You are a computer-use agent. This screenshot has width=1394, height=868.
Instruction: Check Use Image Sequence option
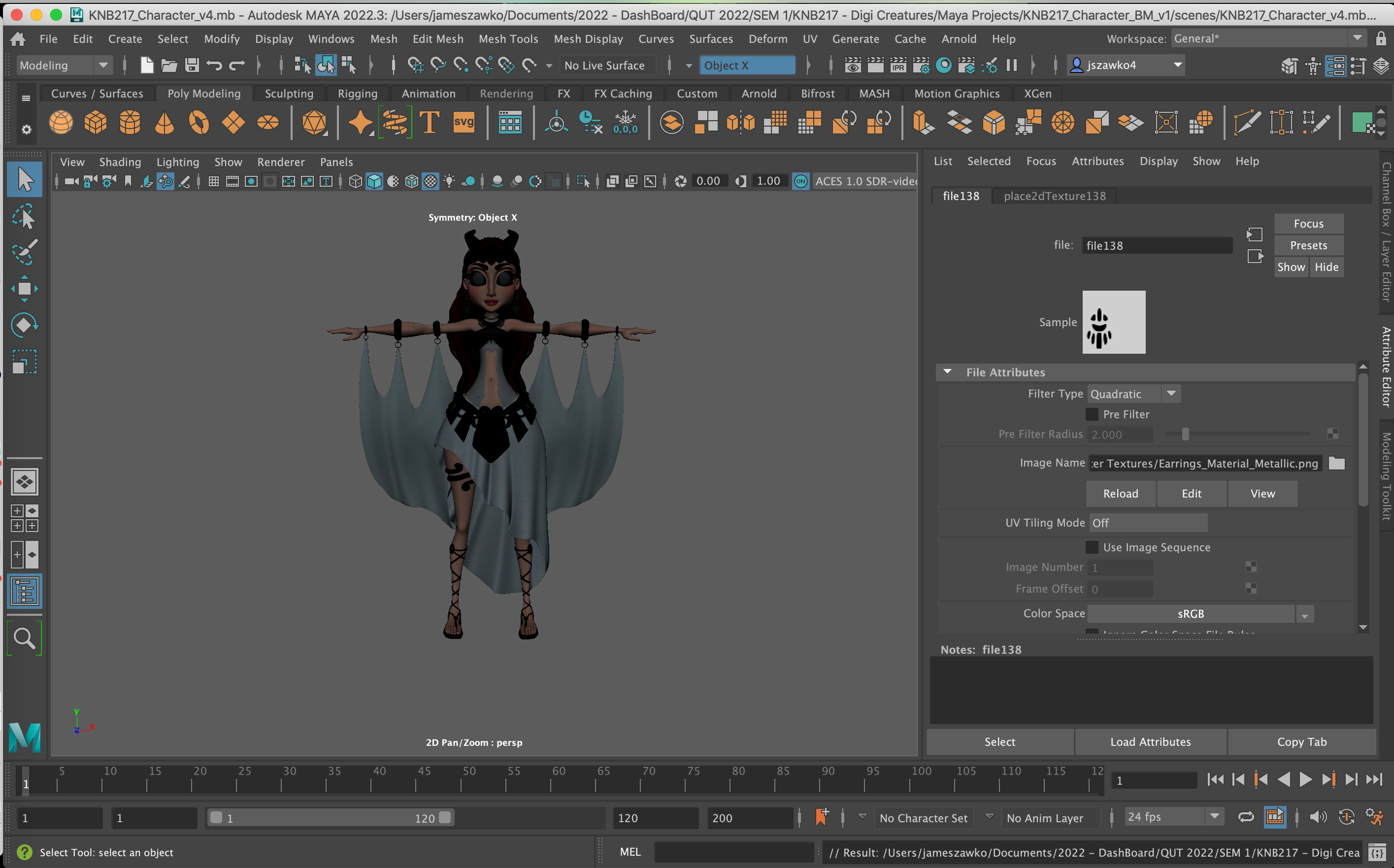(x=1092, y=548)
